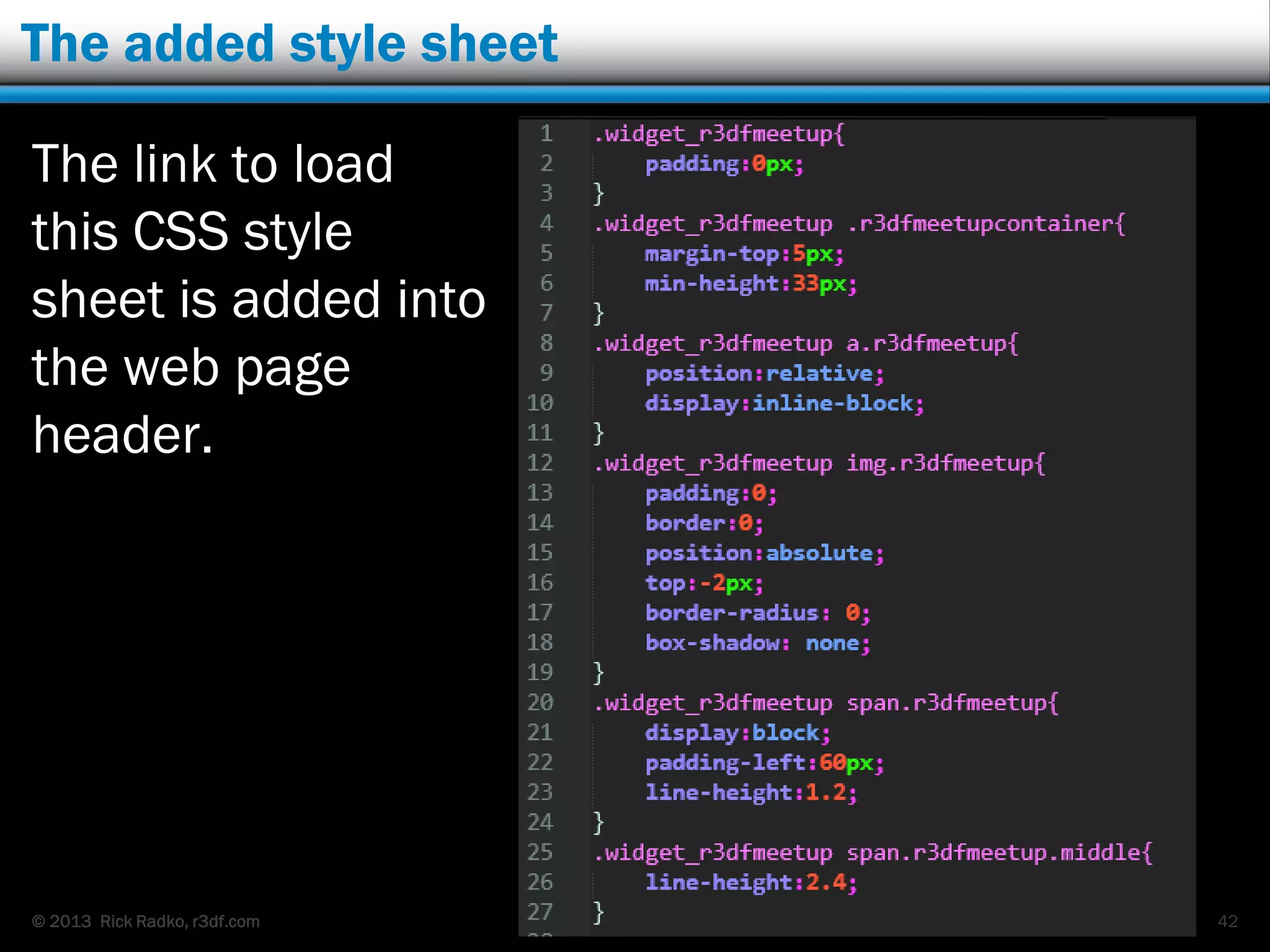Click 'position:relative;' declaration
This screenshot has width=1270, height=952.
click(765, 373)
